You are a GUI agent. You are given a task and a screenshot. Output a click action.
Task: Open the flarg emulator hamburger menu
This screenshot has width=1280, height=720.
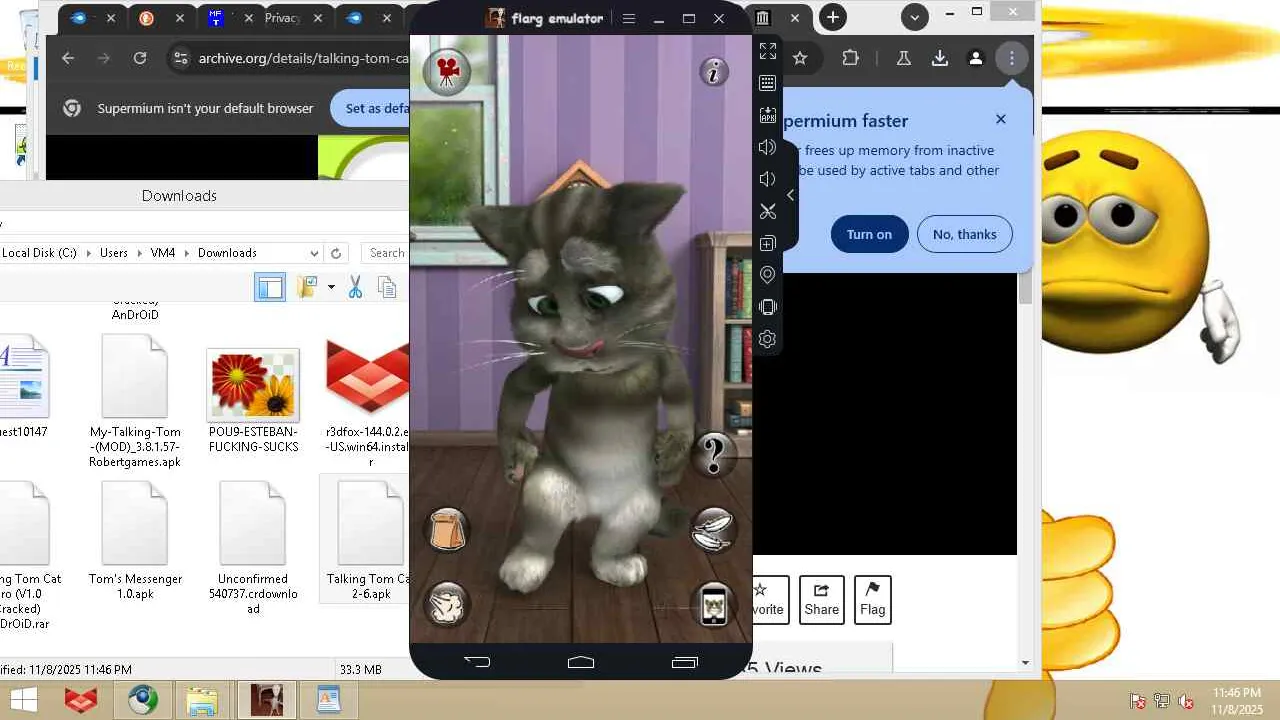(629, 19)
